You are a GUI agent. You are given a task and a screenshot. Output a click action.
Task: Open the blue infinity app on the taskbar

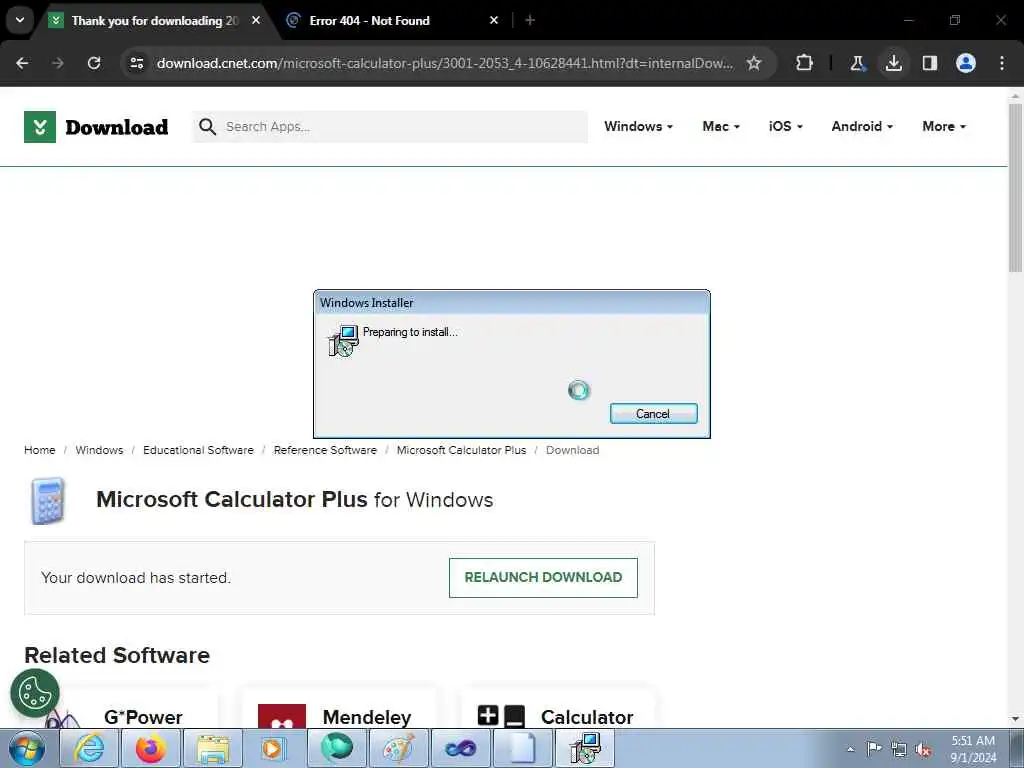click(460, 749)
